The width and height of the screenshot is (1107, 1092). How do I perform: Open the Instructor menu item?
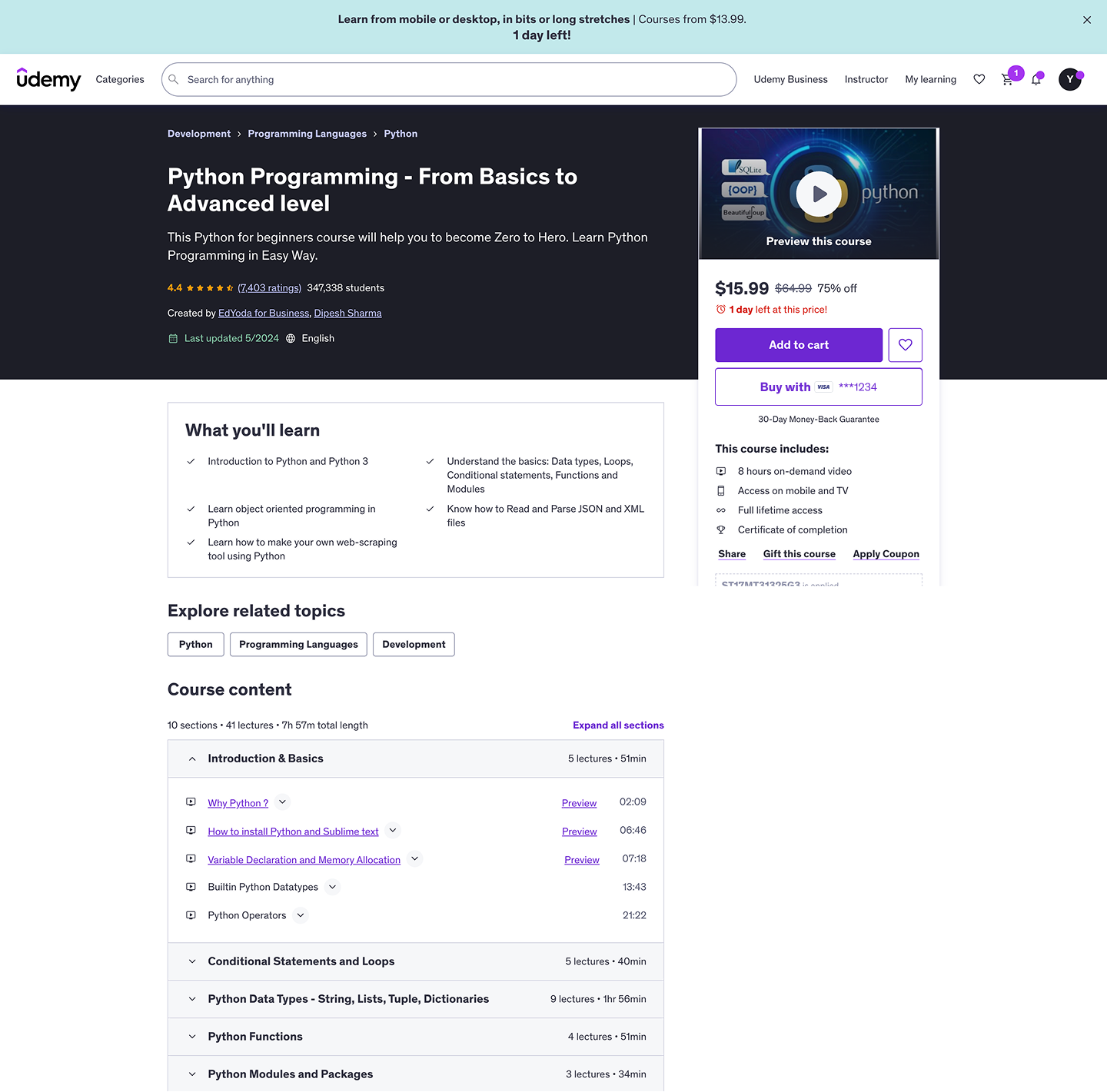tap(866, 79)
